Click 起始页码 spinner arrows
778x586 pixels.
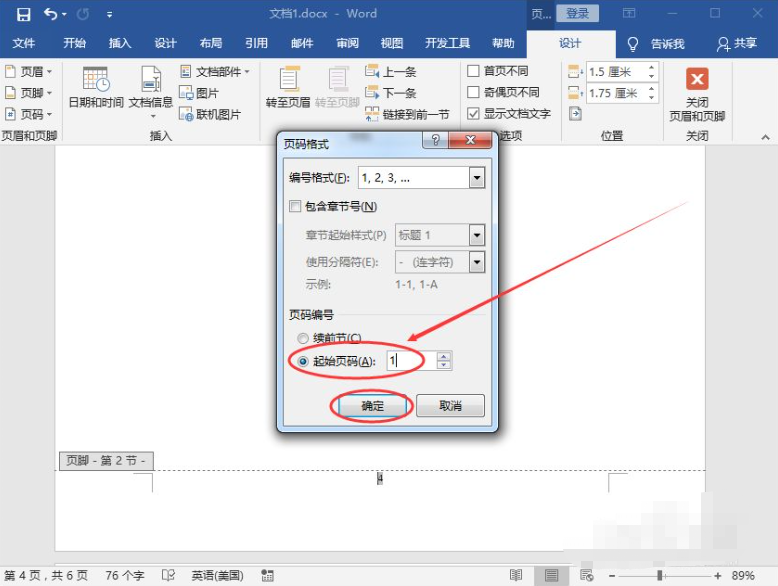point(444,361)
